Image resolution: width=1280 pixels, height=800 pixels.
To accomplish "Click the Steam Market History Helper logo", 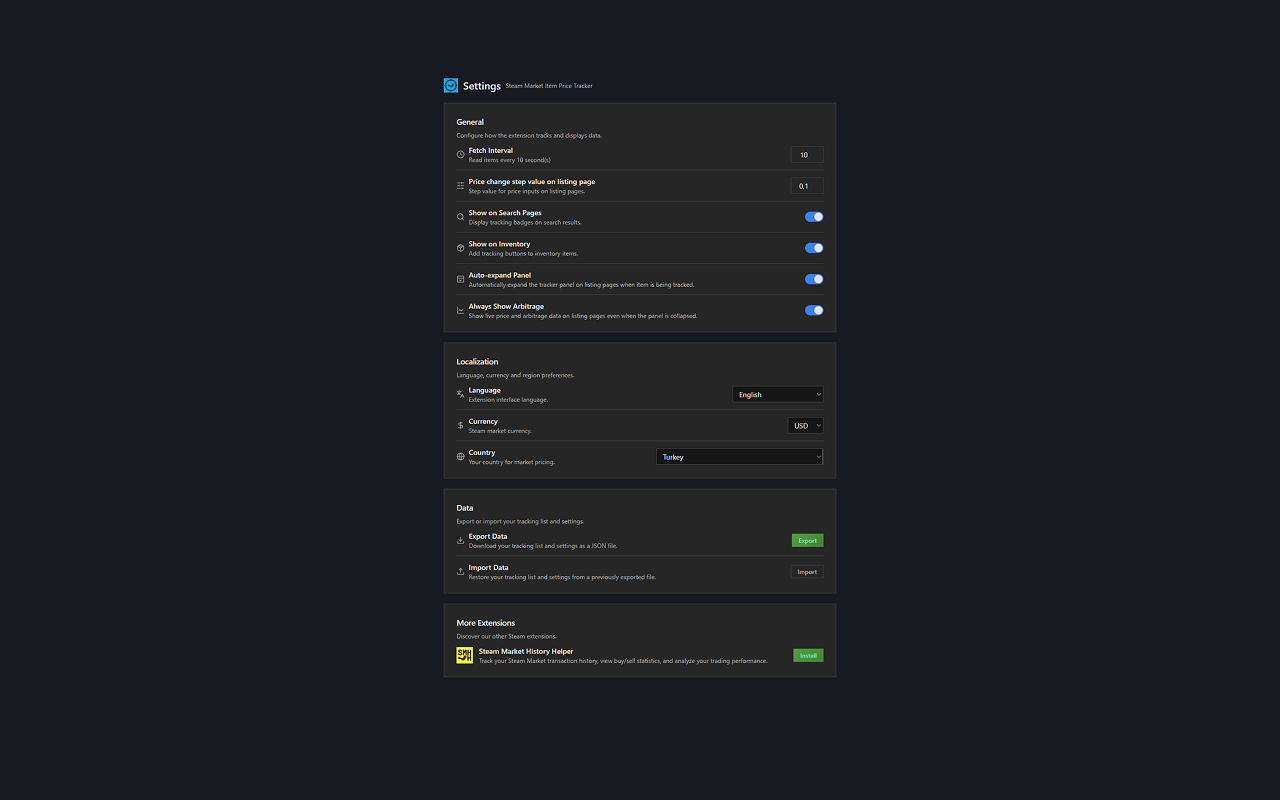I will [465, 655].
